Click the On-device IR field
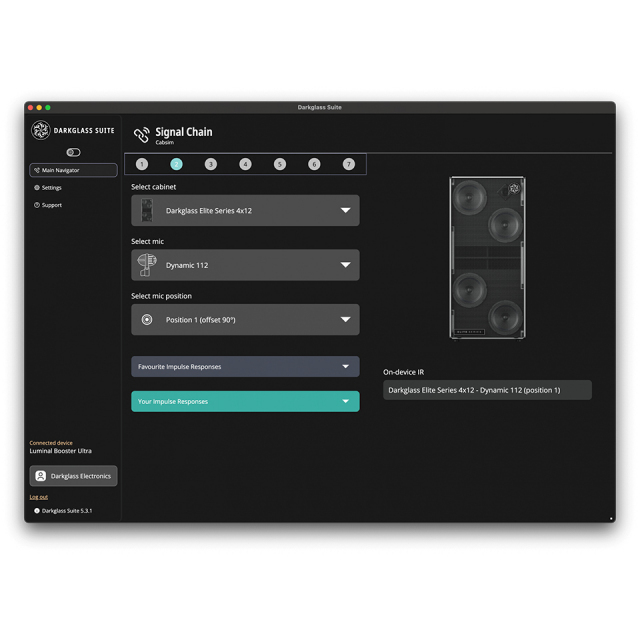 (487, 390)
